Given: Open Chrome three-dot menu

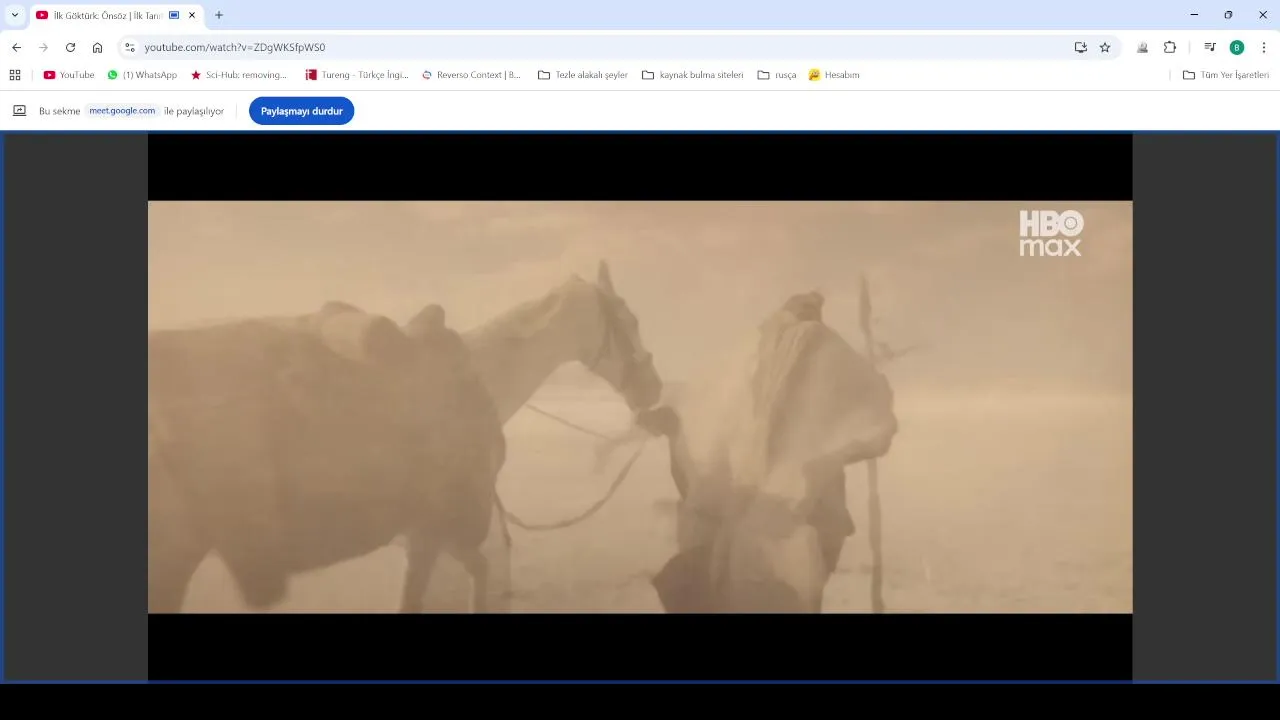Looking at the screenshot, I should (x=1264, y=47).
